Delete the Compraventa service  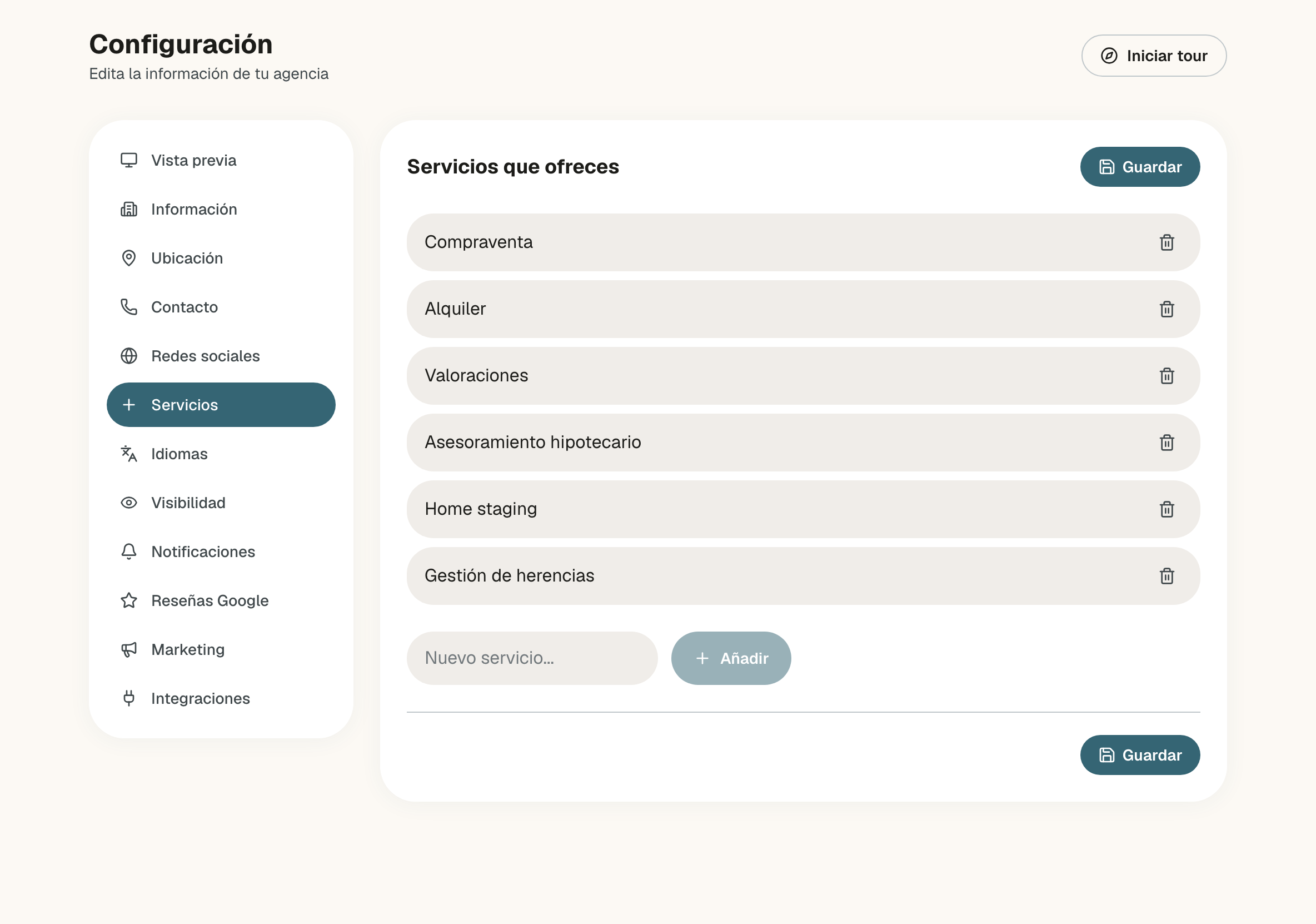point(1167,242)
